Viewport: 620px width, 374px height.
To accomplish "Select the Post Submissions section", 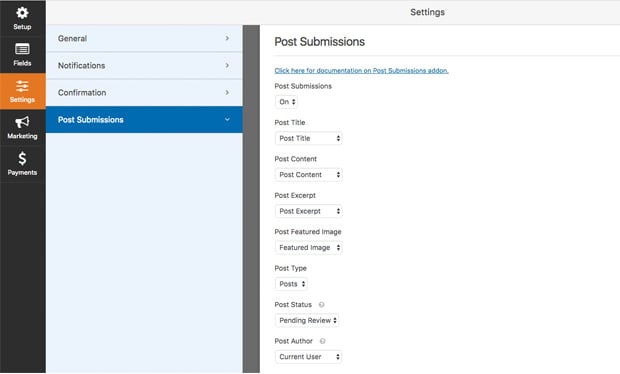I will tap(144, 119).
